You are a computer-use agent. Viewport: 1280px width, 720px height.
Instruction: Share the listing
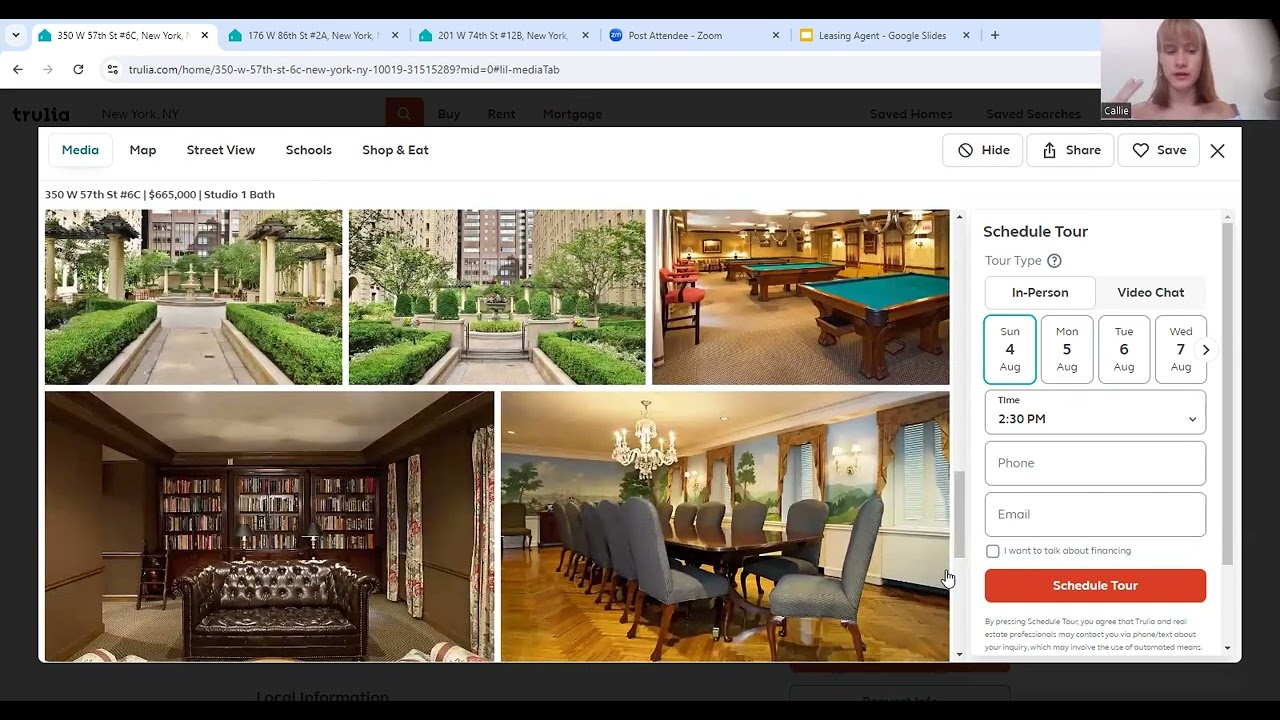pos(1071,150)
